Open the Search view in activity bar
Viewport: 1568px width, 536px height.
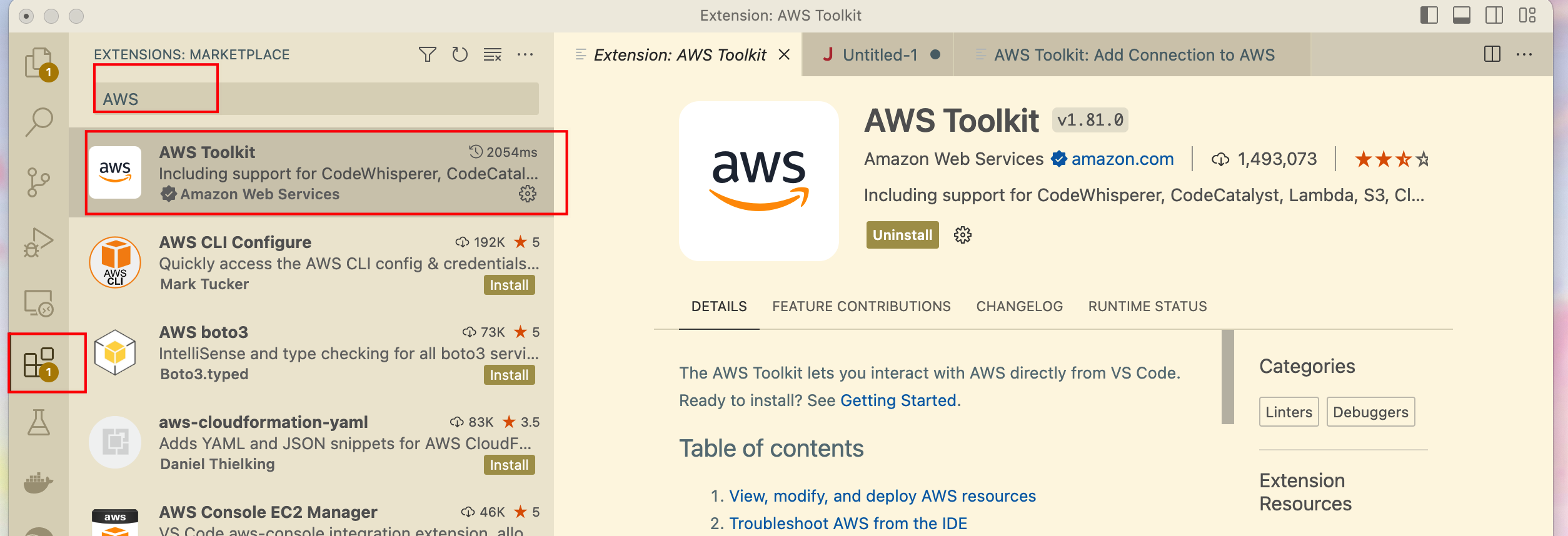(39, 122)
